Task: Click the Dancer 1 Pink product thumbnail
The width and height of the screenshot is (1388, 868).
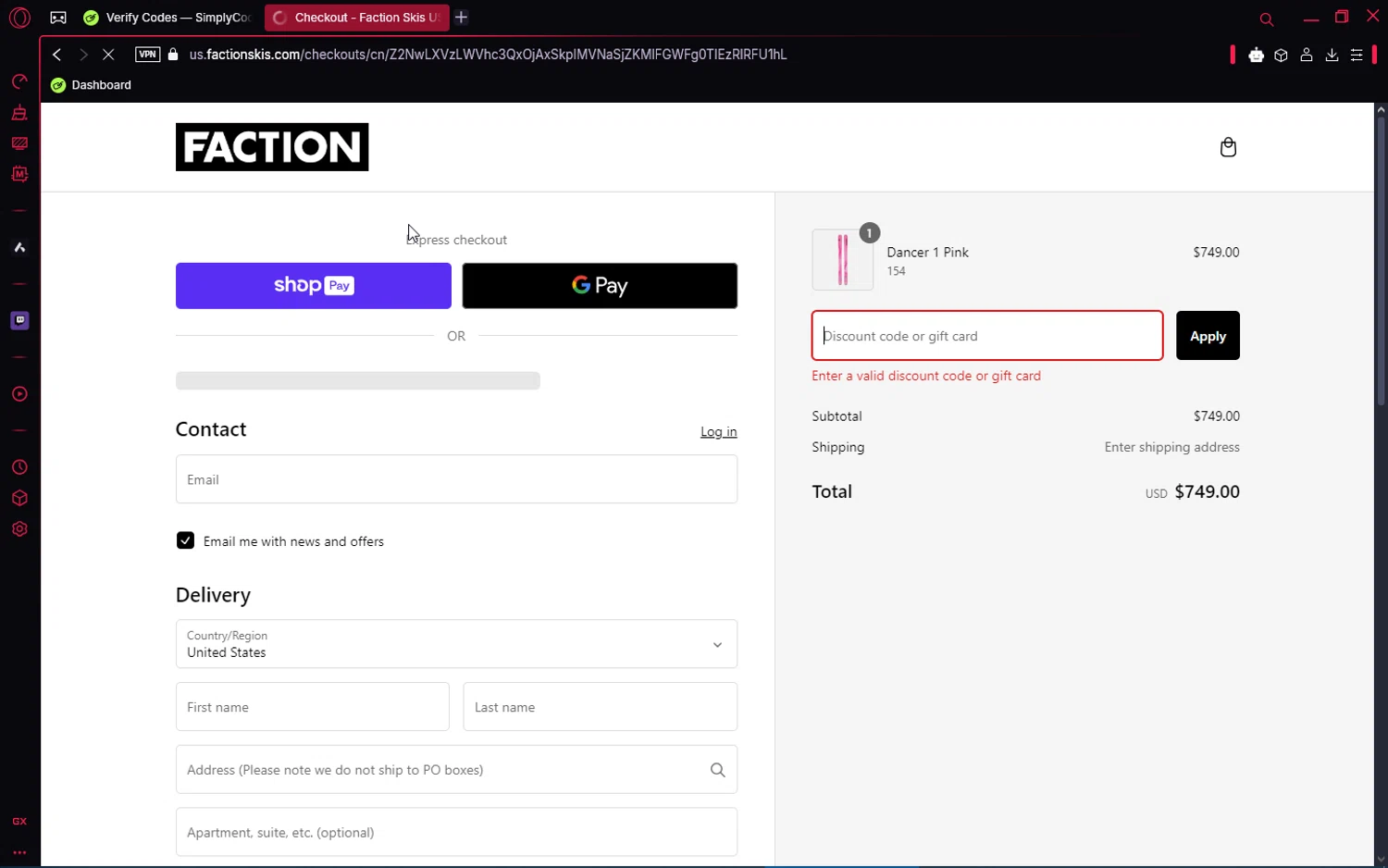Action: [x=842, y=260]
